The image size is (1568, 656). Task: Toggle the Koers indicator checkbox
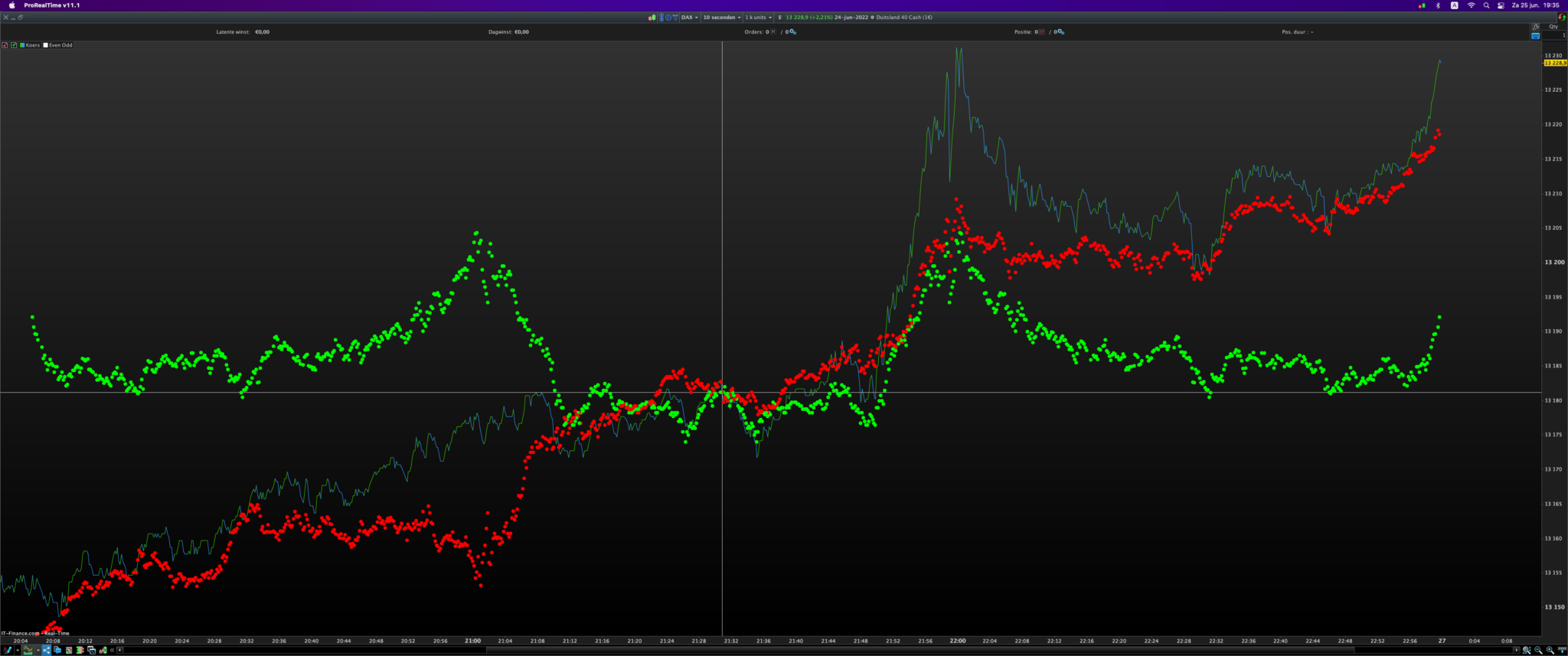23,45
